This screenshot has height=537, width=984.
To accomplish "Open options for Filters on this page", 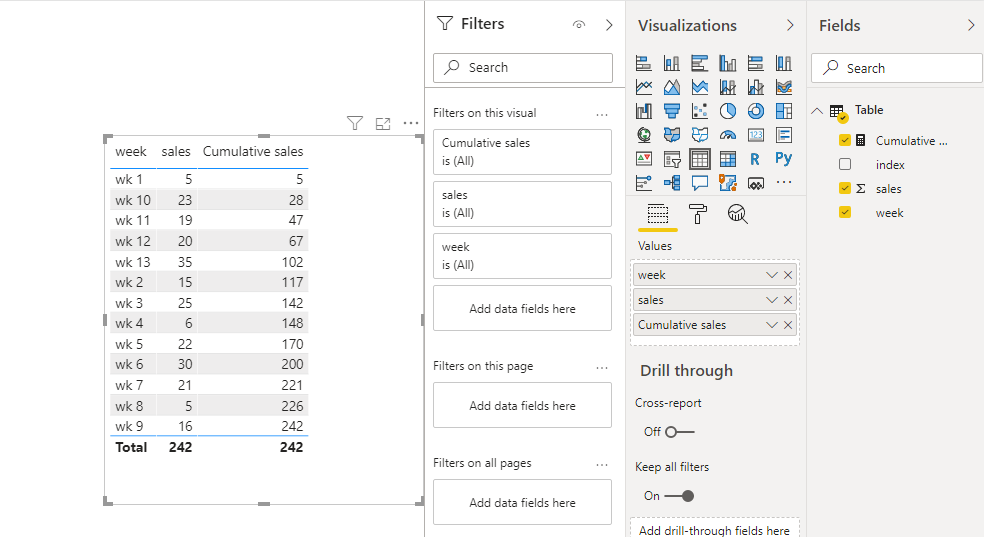I will 602,368.
